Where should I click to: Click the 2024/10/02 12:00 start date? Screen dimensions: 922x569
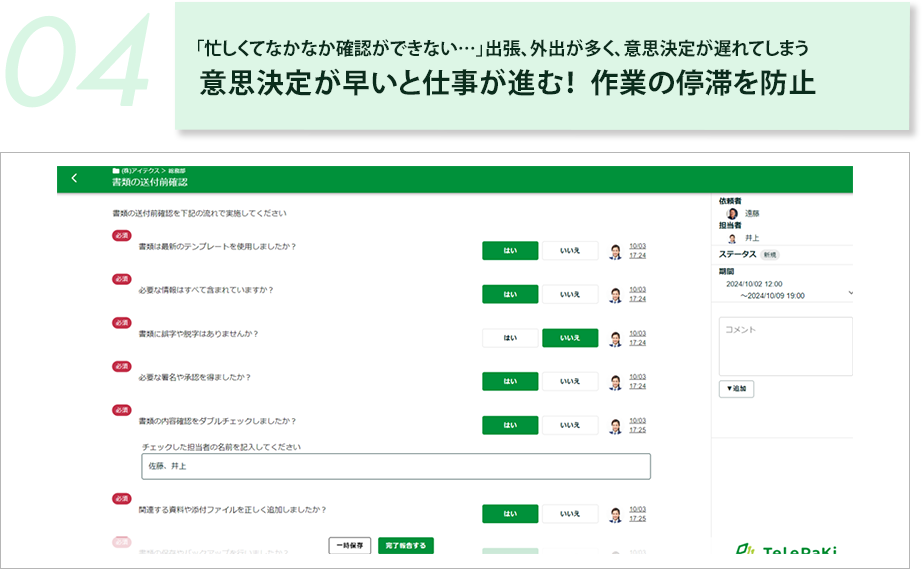(x=754, y=284)
